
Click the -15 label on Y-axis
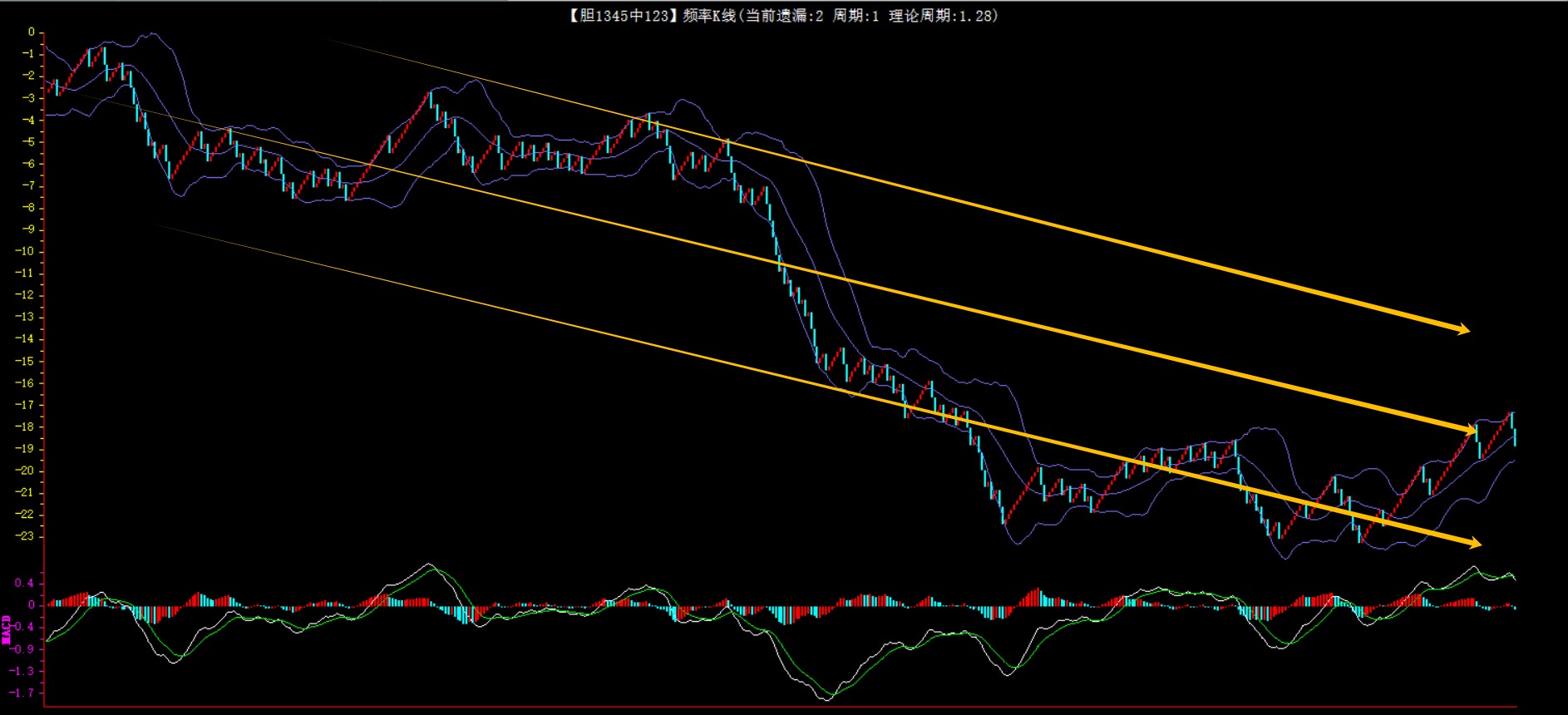point(26,361)
